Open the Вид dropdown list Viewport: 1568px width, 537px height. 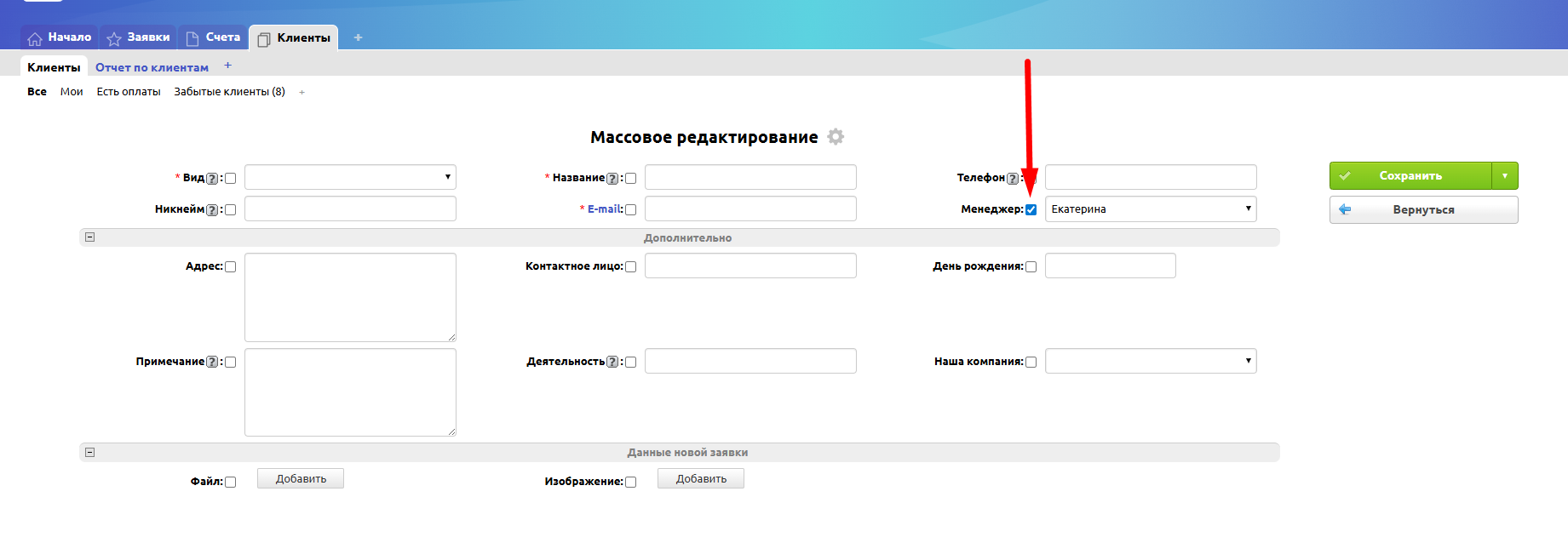tap(350, 178)
